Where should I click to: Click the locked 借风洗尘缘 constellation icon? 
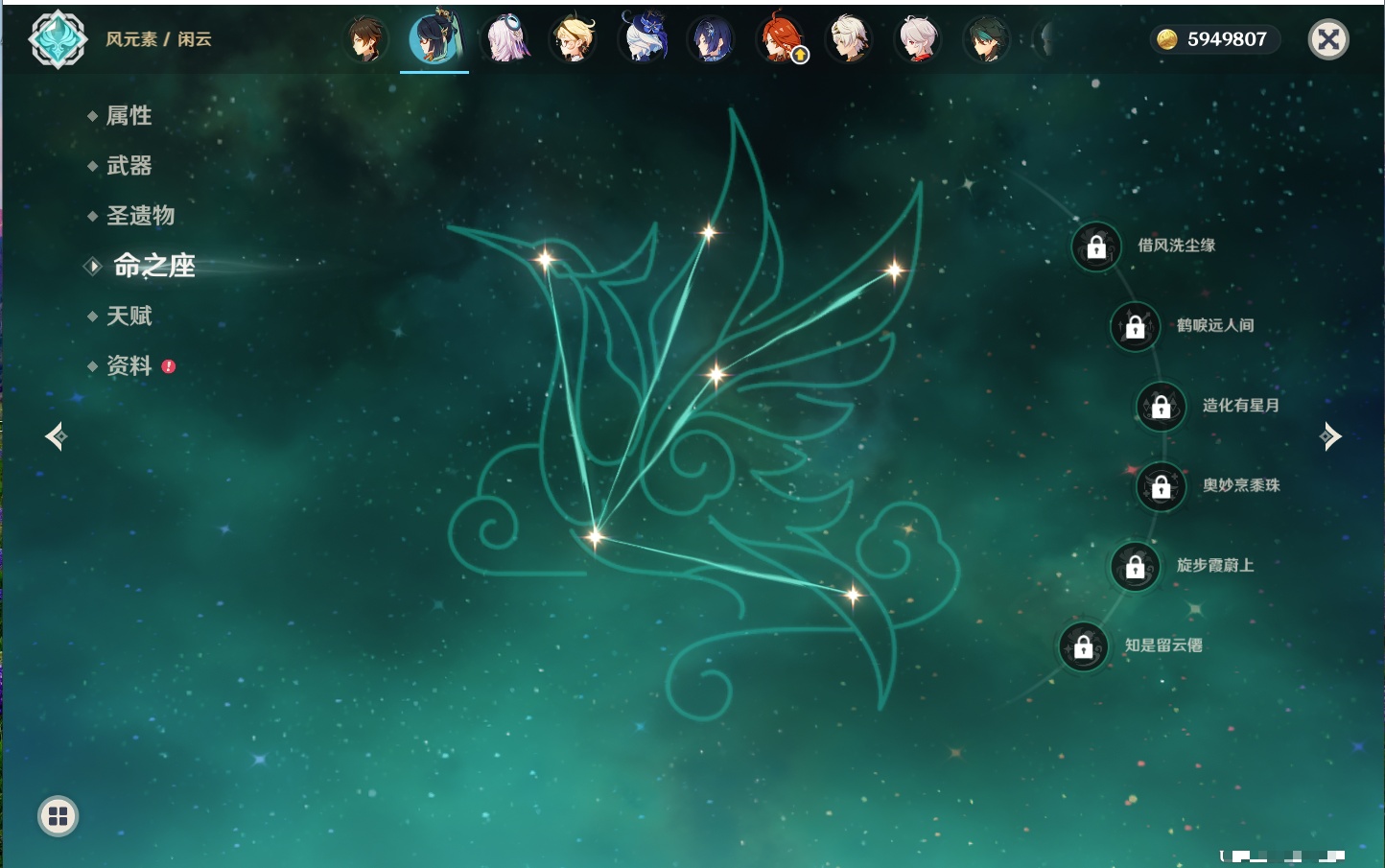1096,246
